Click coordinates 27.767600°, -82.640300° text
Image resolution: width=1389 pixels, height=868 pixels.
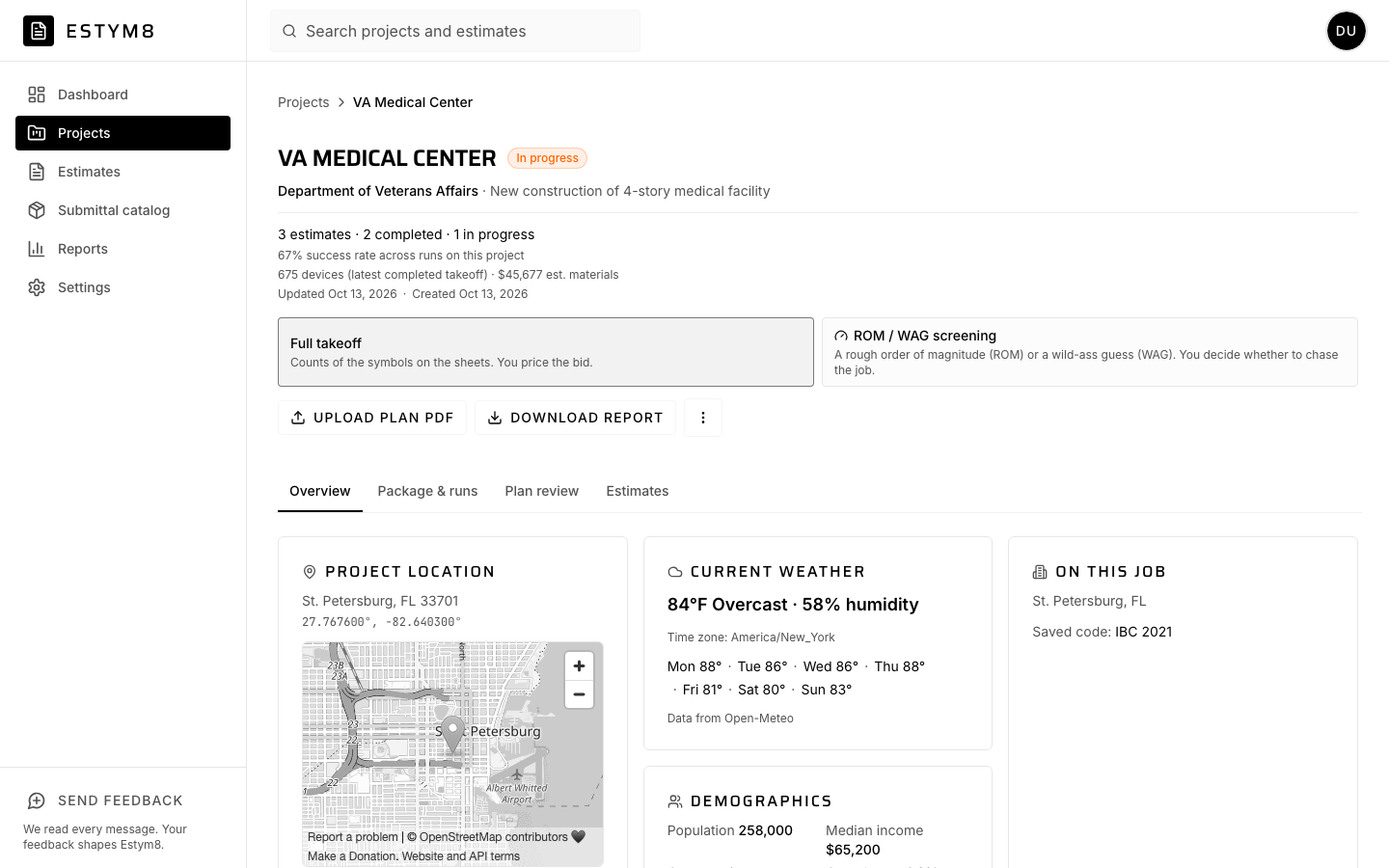point(382,622)
